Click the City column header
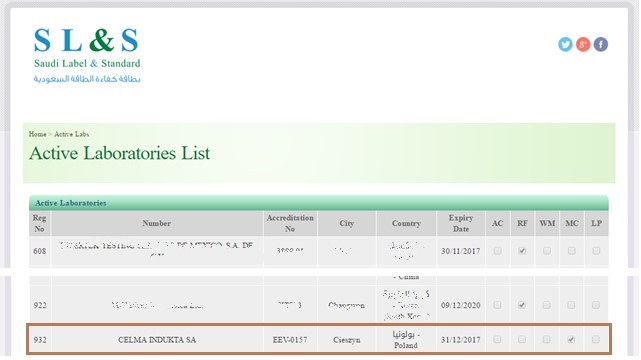This screenshot has width=641, height=360. 347,224
